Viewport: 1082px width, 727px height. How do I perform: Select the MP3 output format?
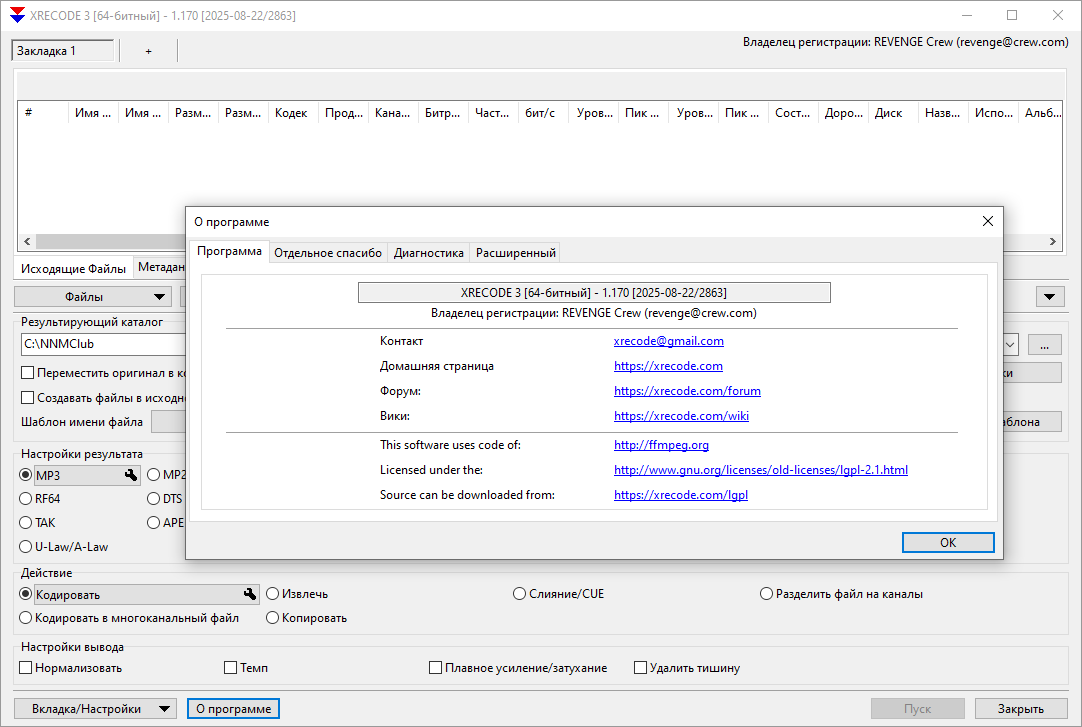pyautogui.click(x=26, y=475)
